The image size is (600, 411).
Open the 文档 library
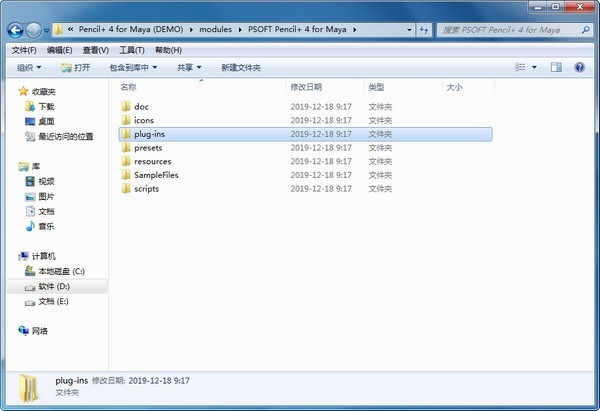(46, 212)
